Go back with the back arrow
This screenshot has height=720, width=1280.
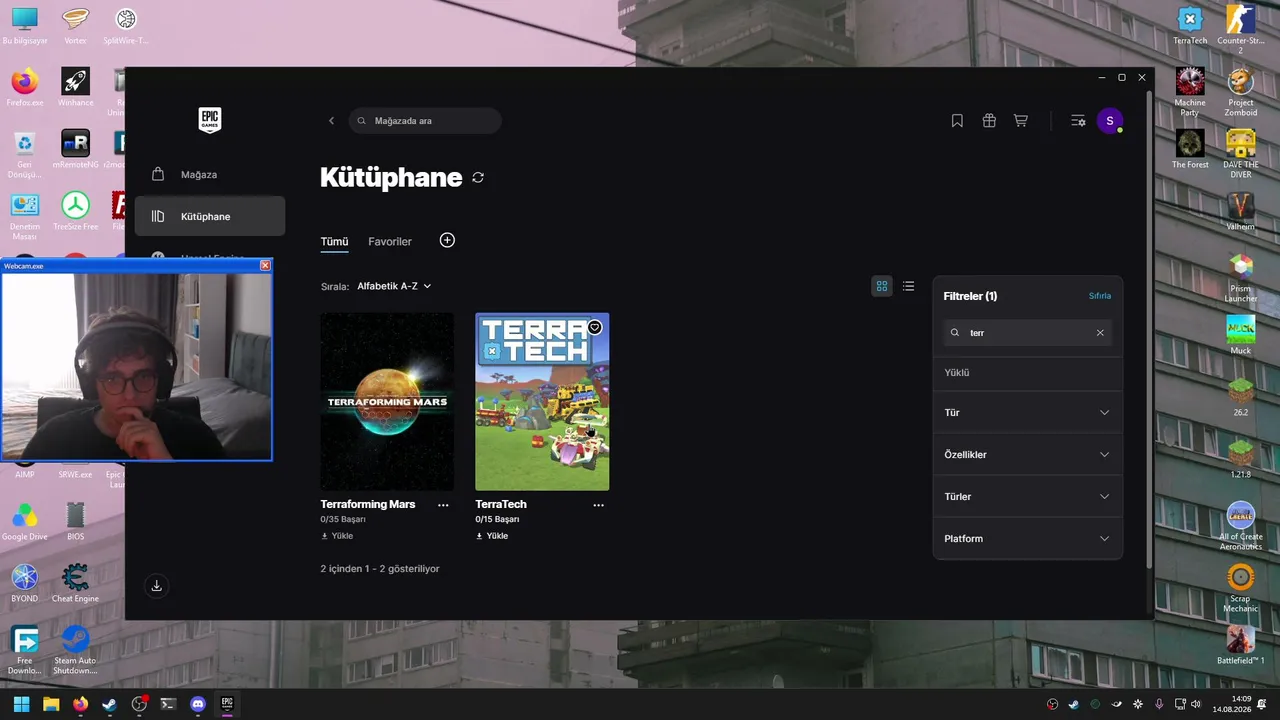click(x=332, y=121)
